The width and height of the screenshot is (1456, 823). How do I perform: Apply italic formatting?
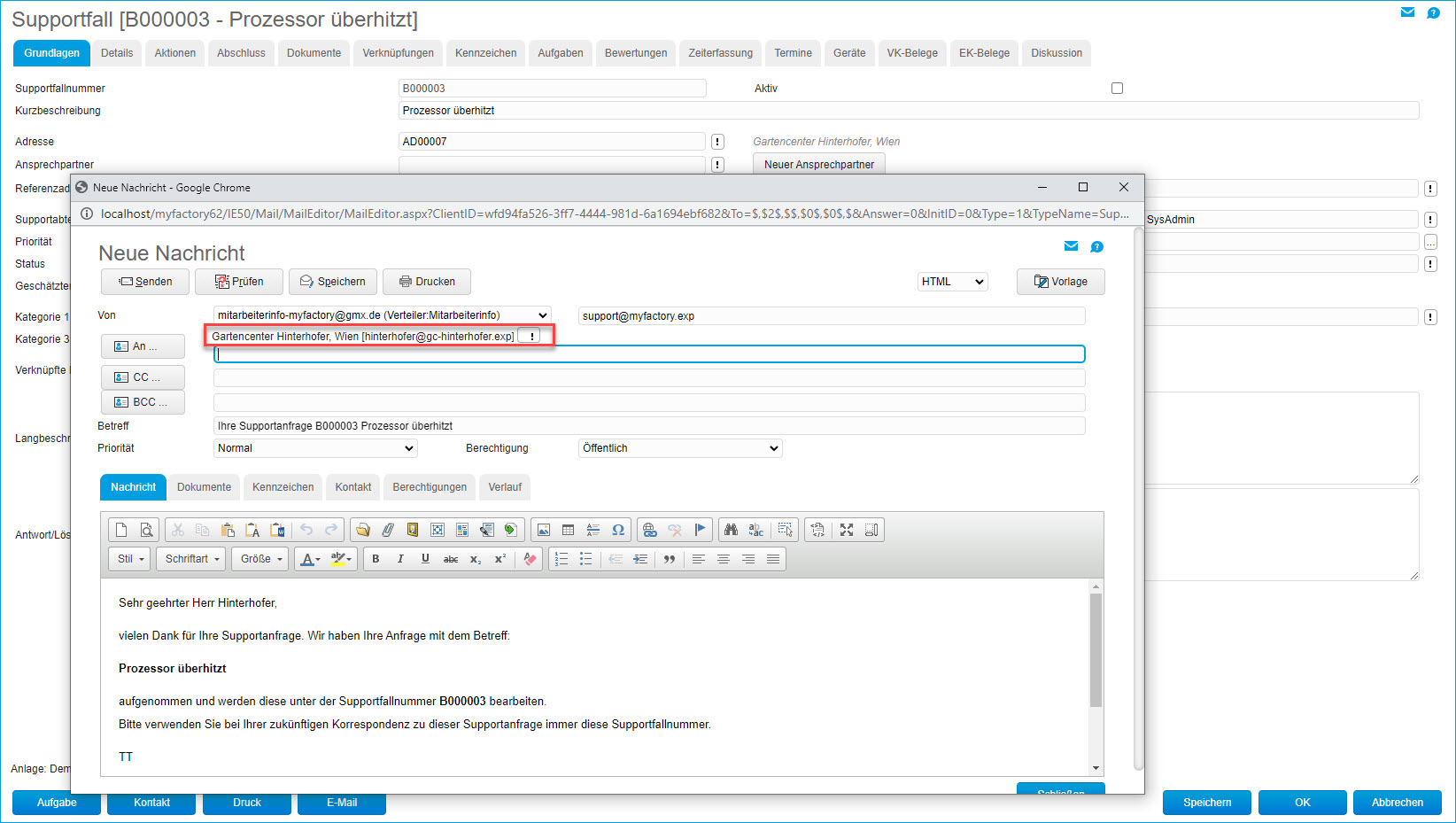coord(400,559)
